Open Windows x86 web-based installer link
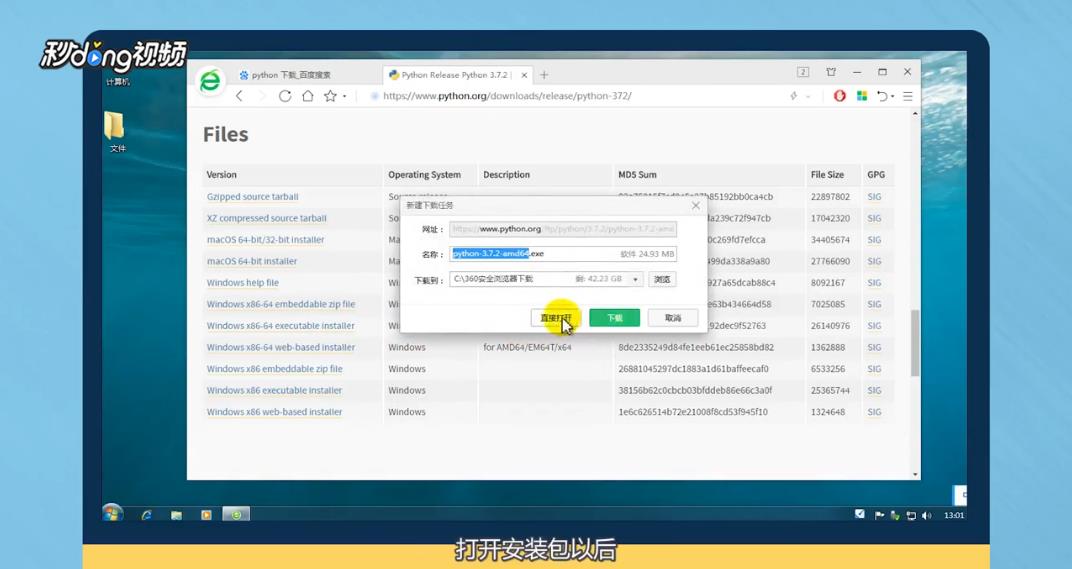This screenshot has width=1072, height=569. [274, 412]
